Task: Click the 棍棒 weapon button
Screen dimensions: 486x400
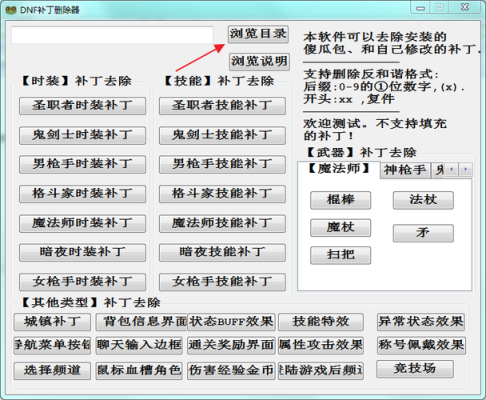Action: 340,200
